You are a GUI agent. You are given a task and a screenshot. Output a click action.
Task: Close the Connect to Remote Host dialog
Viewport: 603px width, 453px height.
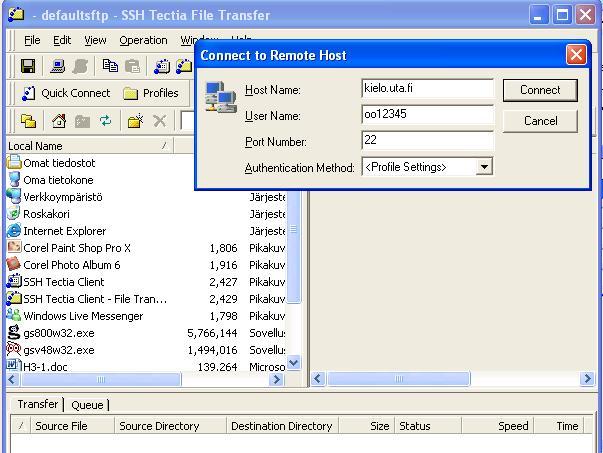[x=576, y=55]
